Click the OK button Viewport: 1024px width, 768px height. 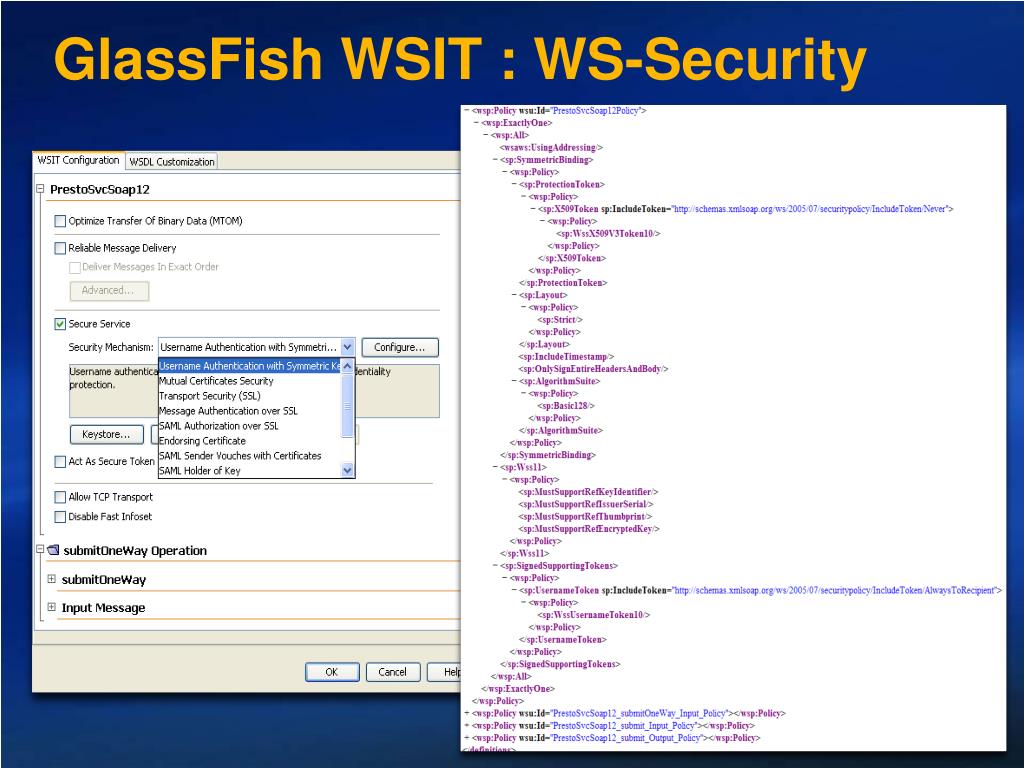(x=332, y=672)
